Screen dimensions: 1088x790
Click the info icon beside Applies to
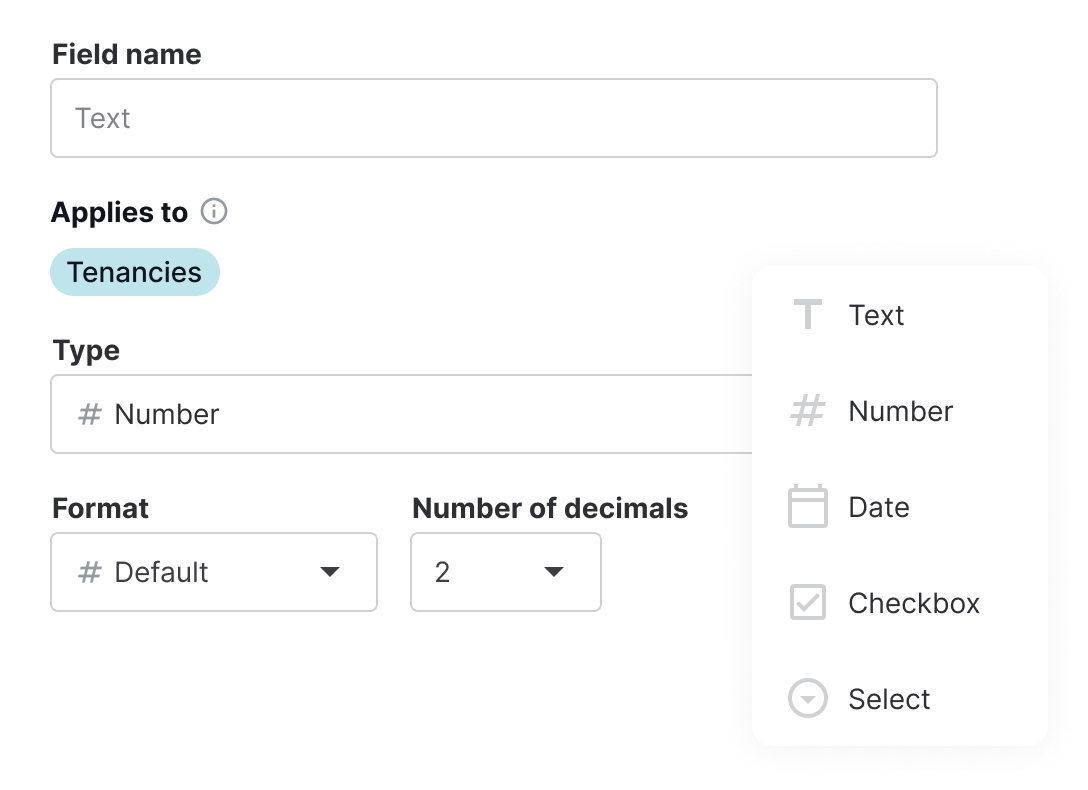pos(214,212)
